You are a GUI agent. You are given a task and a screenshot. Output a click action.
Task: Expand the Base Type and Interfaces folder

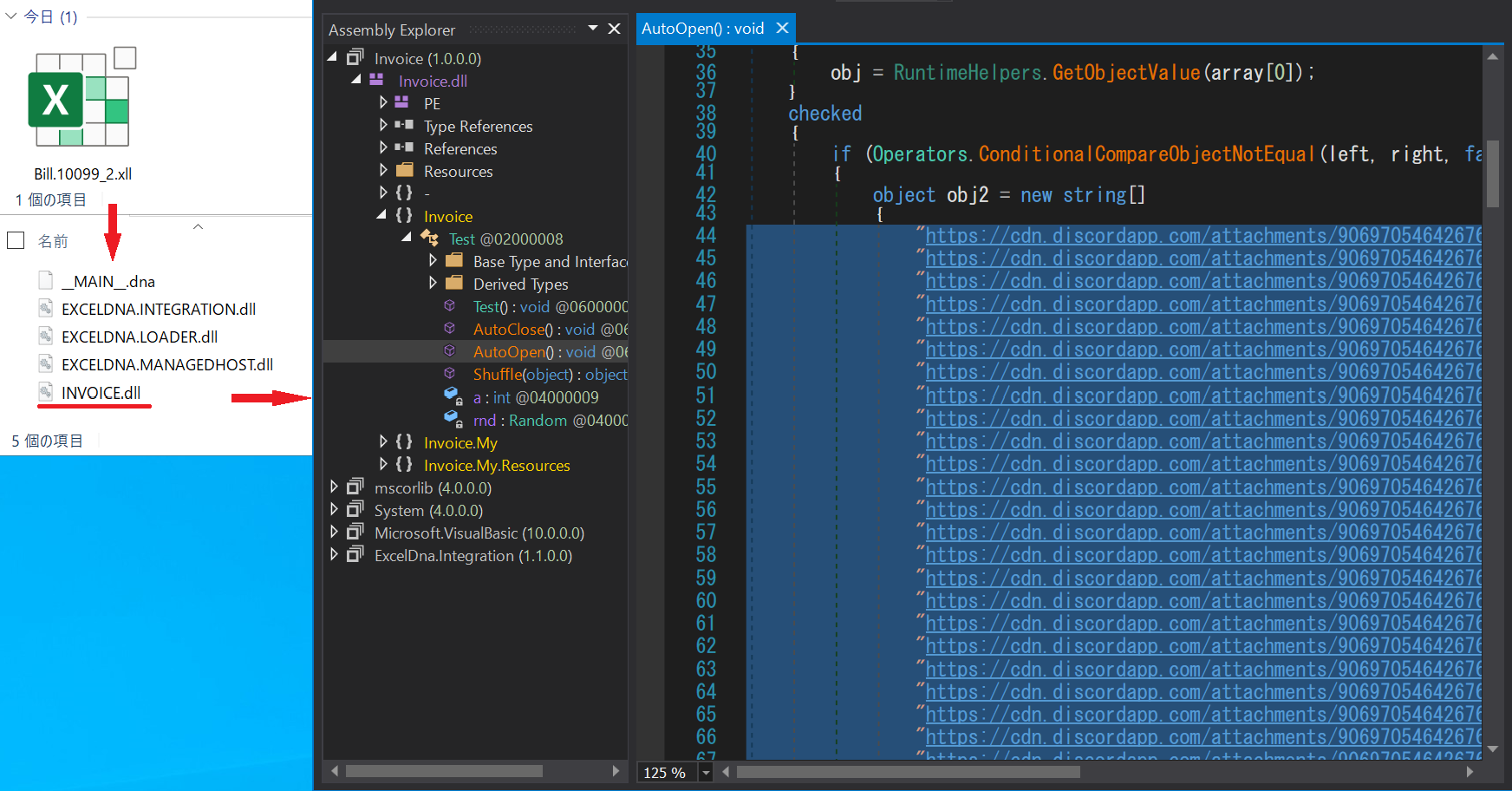tap(433, 260)
